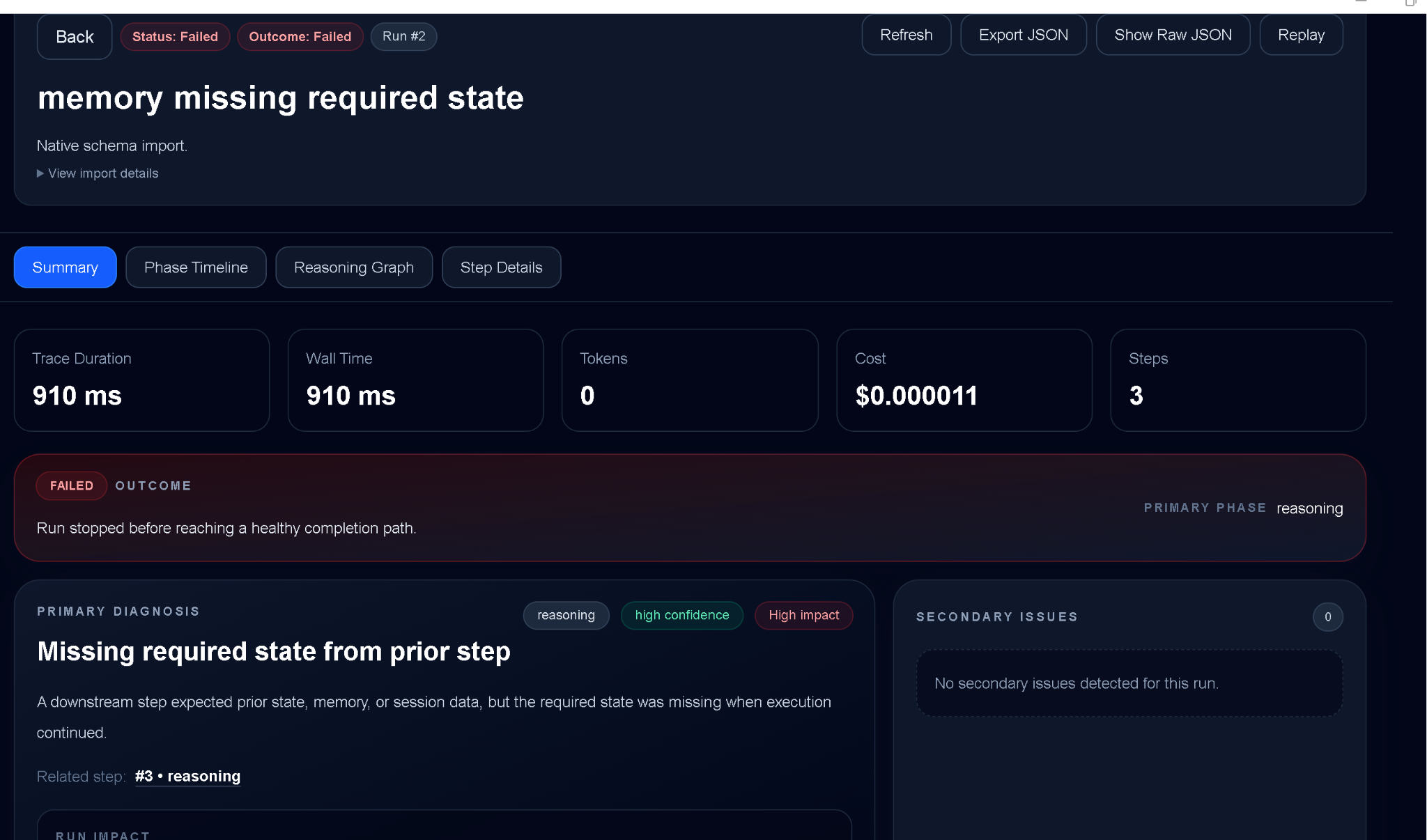Click the Primary Phase reasoning value
This screenshot has height=840, width=1427.
coord(1309,508)
